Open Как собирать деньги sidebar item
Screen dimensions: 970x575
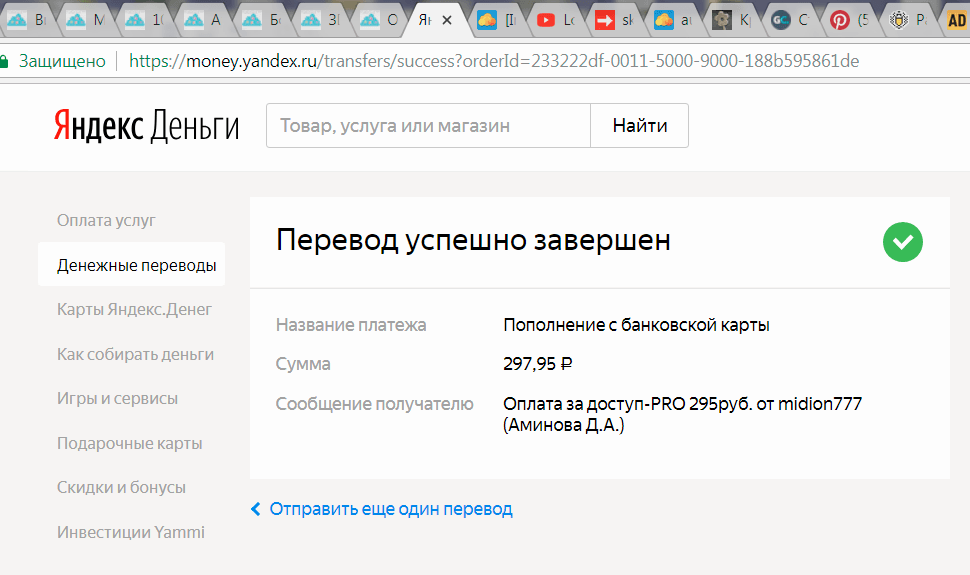click(135, 354)
